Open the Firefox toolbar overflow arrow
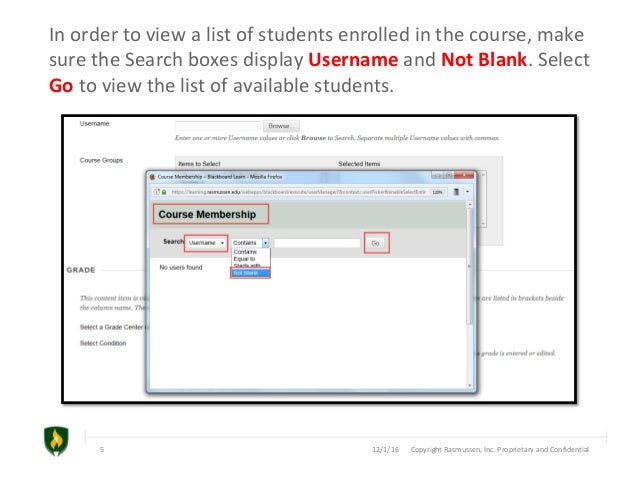The image size is (638, 479). 468,192
